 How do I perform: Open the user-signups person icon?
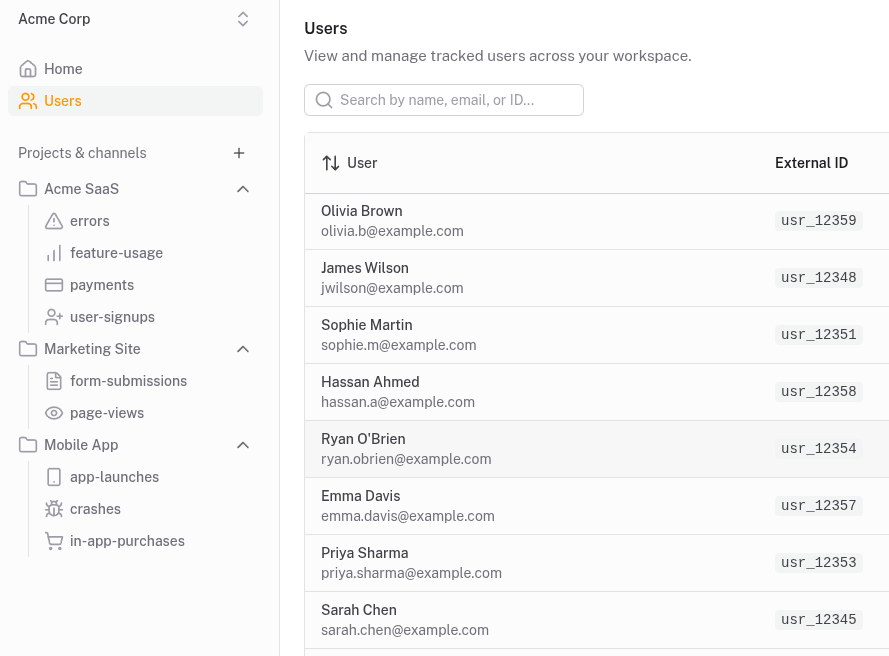click(x=54, y=316)
